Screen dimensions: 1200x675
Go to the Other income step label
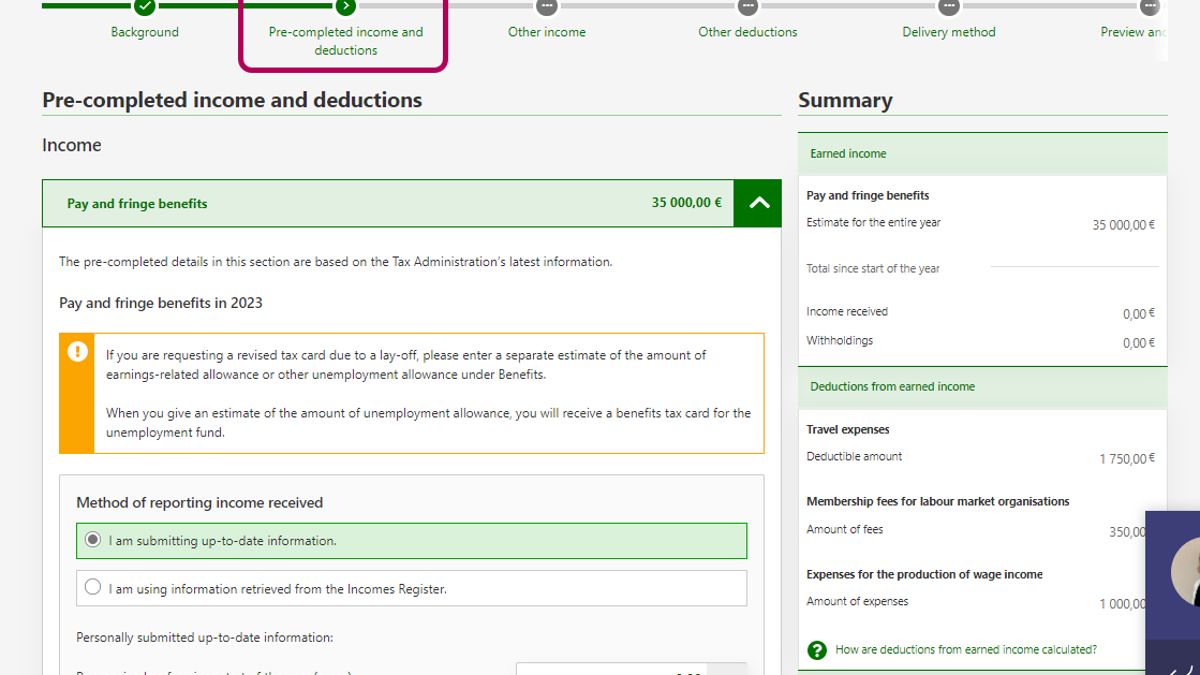(546, 32)
